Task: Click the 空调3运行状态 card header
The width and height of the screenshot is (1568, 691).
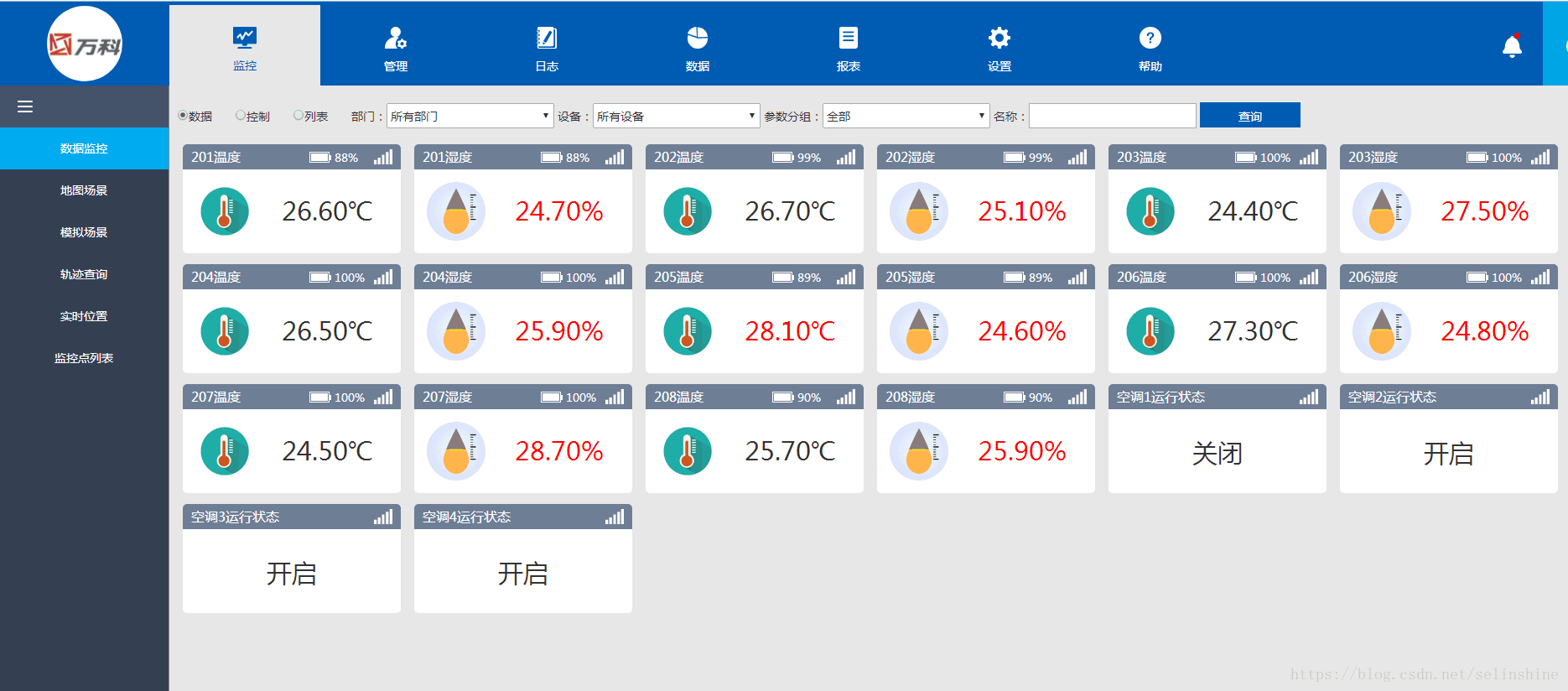Action: (x=292, y=517)
